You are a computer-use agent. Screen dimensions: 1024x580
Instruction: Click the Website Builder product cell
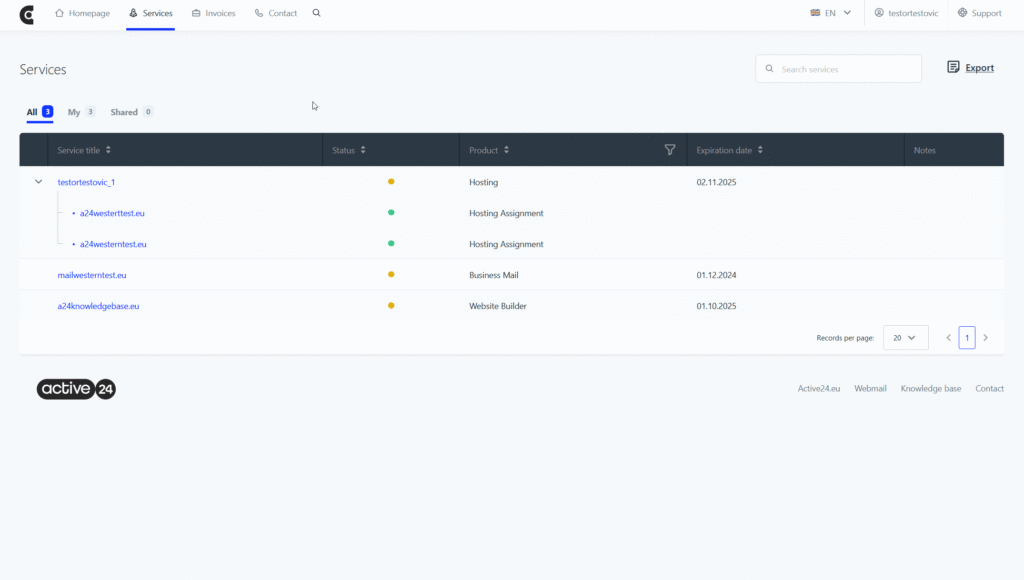(498, 306)
